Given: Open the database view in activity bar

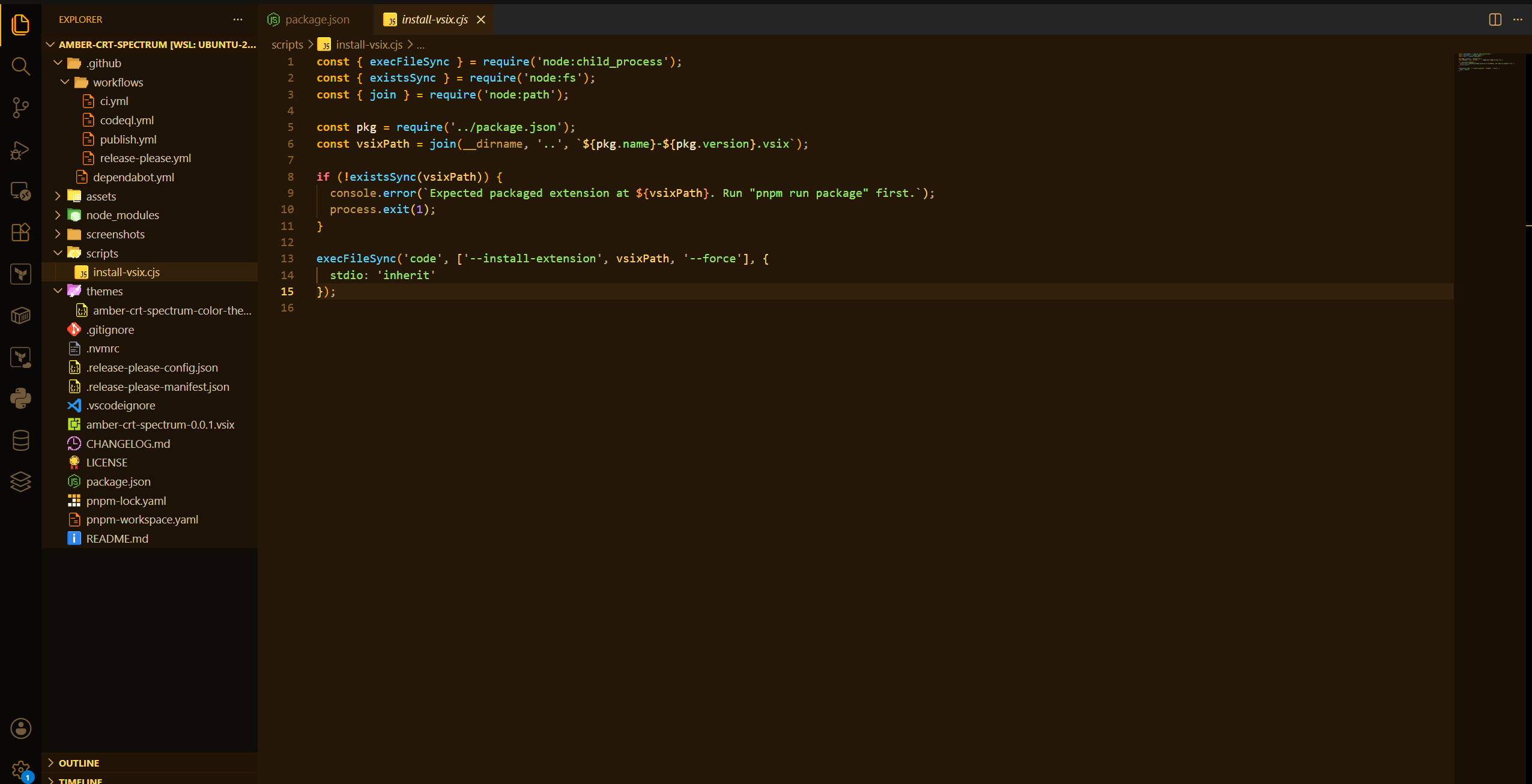Looking at the screenshot, I should point(20,440).
